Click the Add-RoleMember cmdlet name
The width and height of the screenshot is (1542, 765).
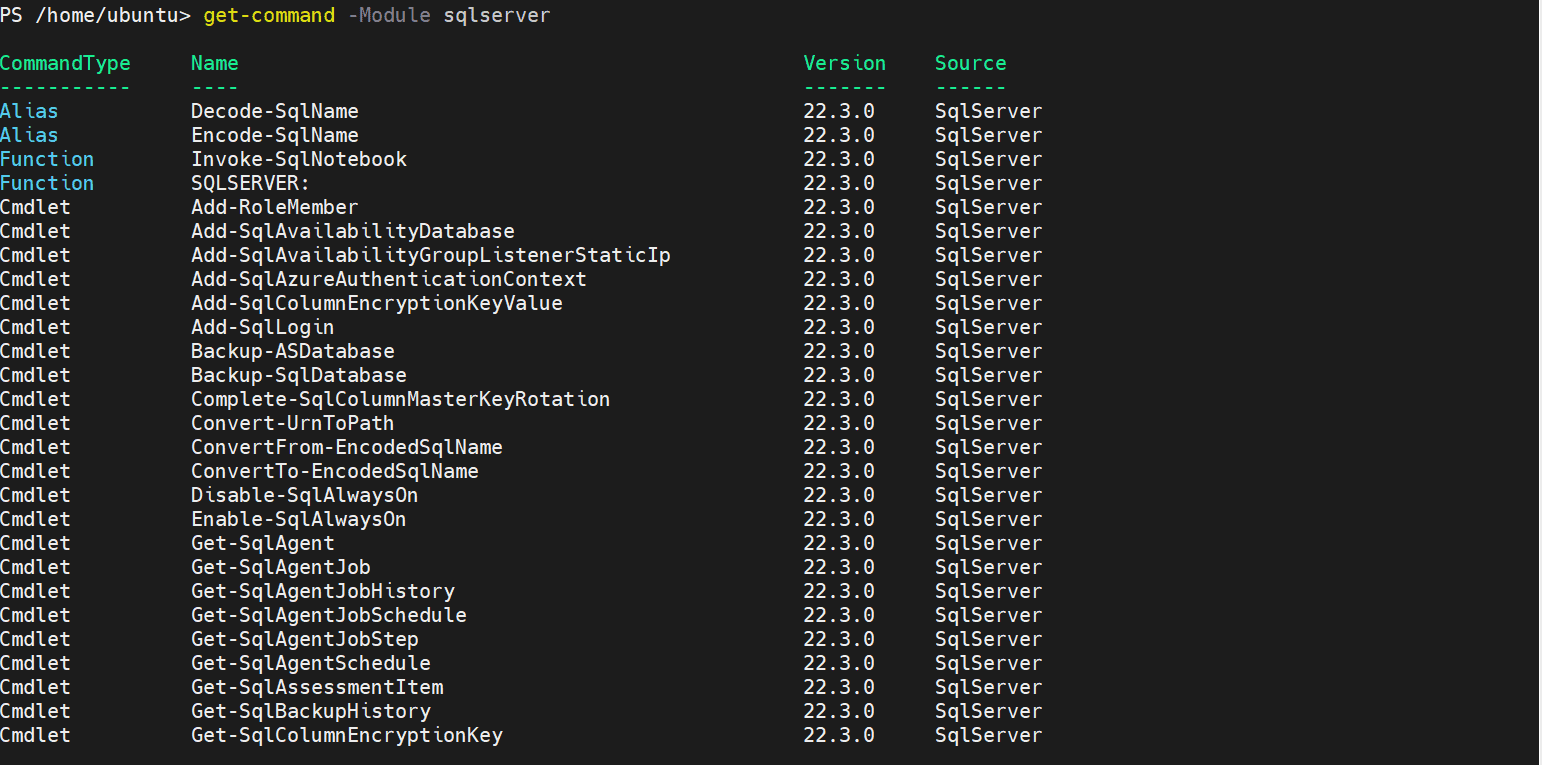(x=275, y=207)
